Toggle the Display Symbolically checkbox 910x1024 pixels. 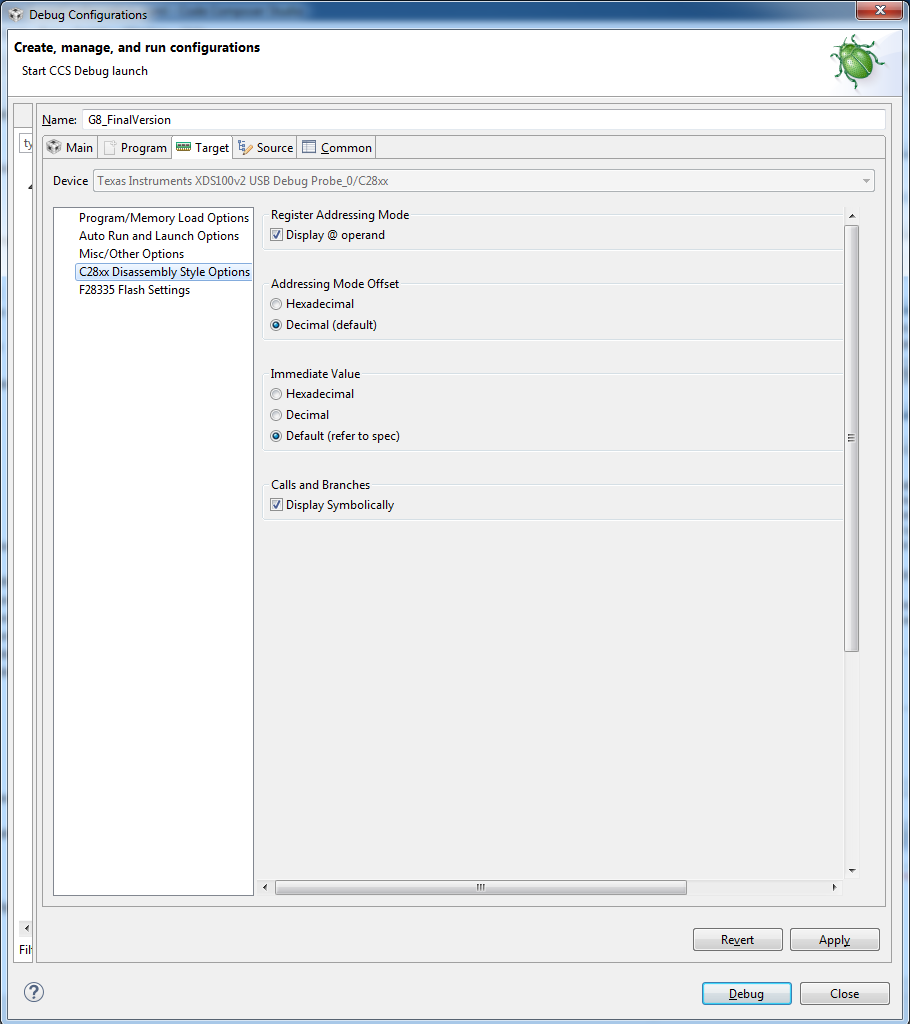pos(275,504)
